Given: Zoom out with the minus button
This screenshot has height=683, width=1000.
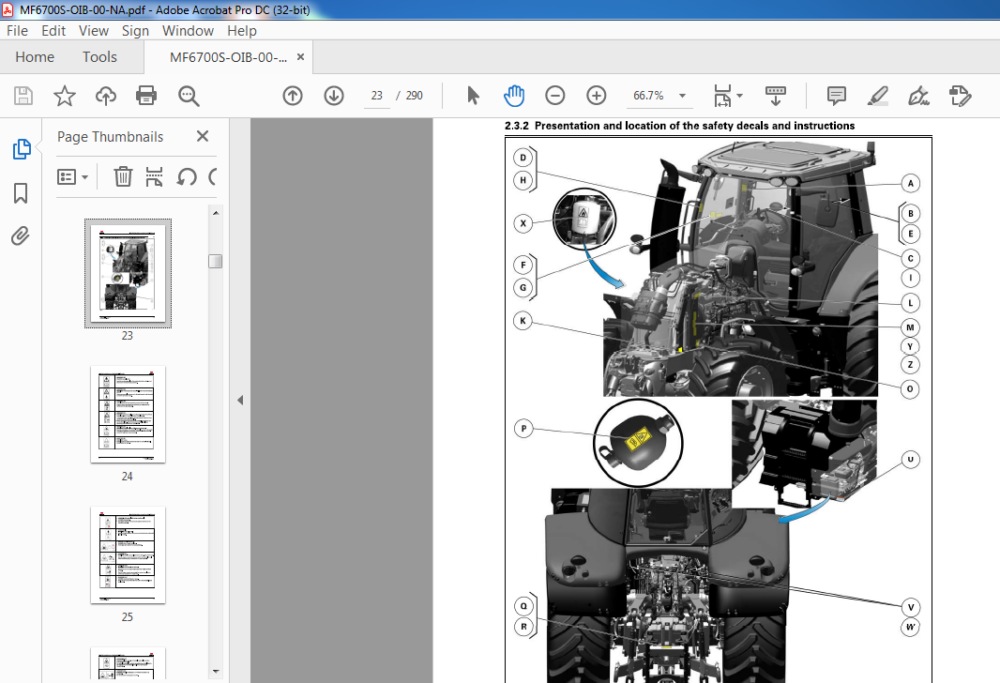Looking at the screenshot, I should point(555,96).
